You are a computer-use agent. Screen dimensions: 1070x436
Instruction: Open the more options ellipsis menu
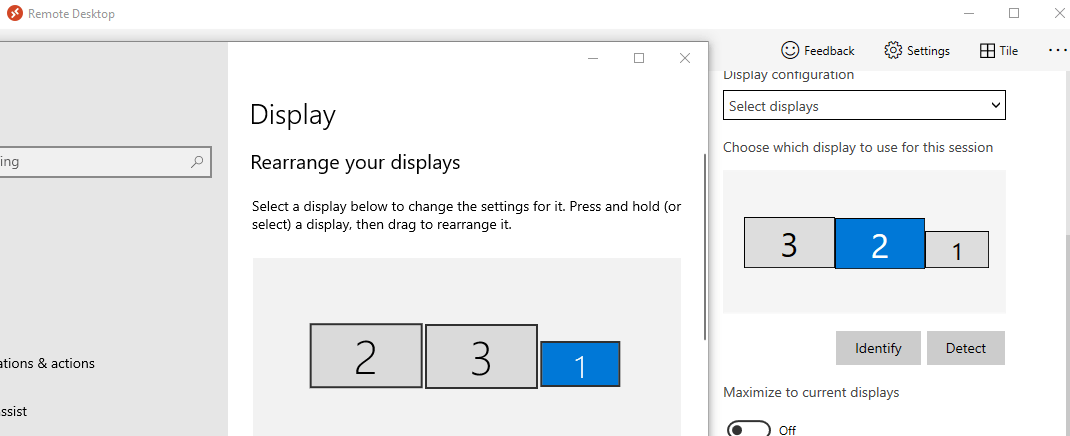click(1058, 50)
